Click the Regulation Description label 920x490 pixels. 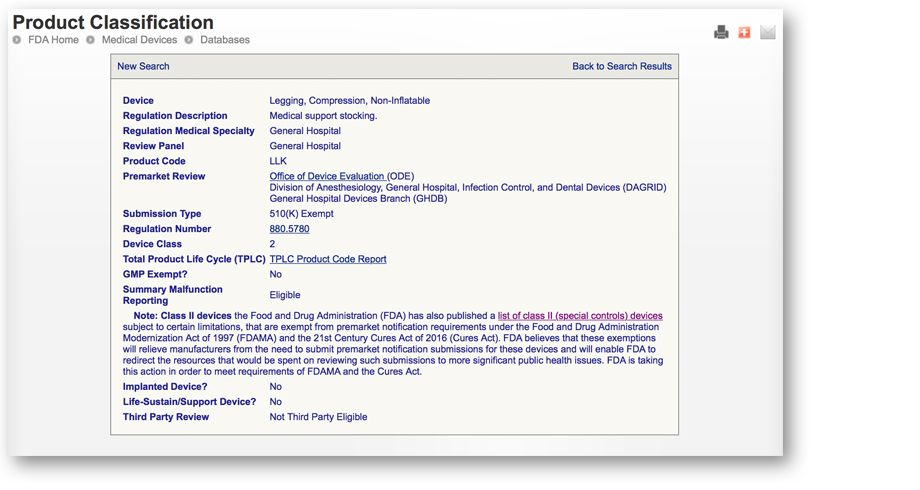pyautogui.click(x=175, y=116)
